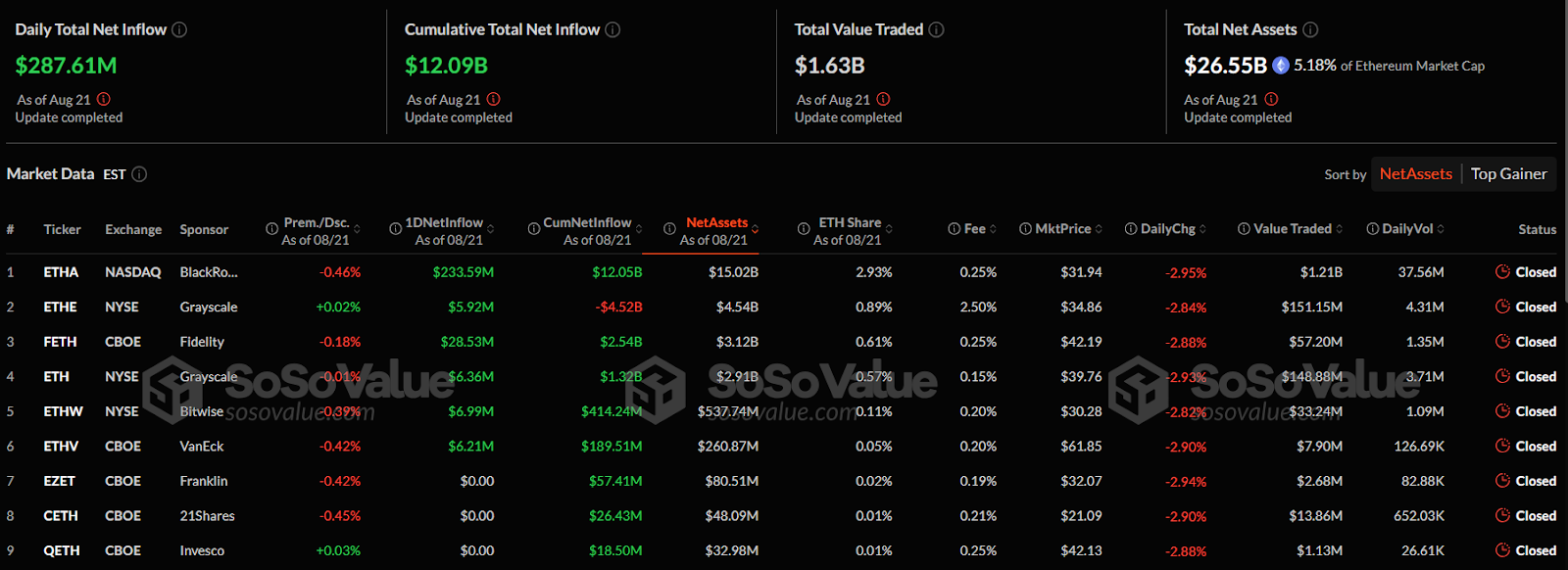Viewport: 1568px width, 570px height.
Task: Open info icon beside Daily Total Net Inflow
Action: coord(179,29)
